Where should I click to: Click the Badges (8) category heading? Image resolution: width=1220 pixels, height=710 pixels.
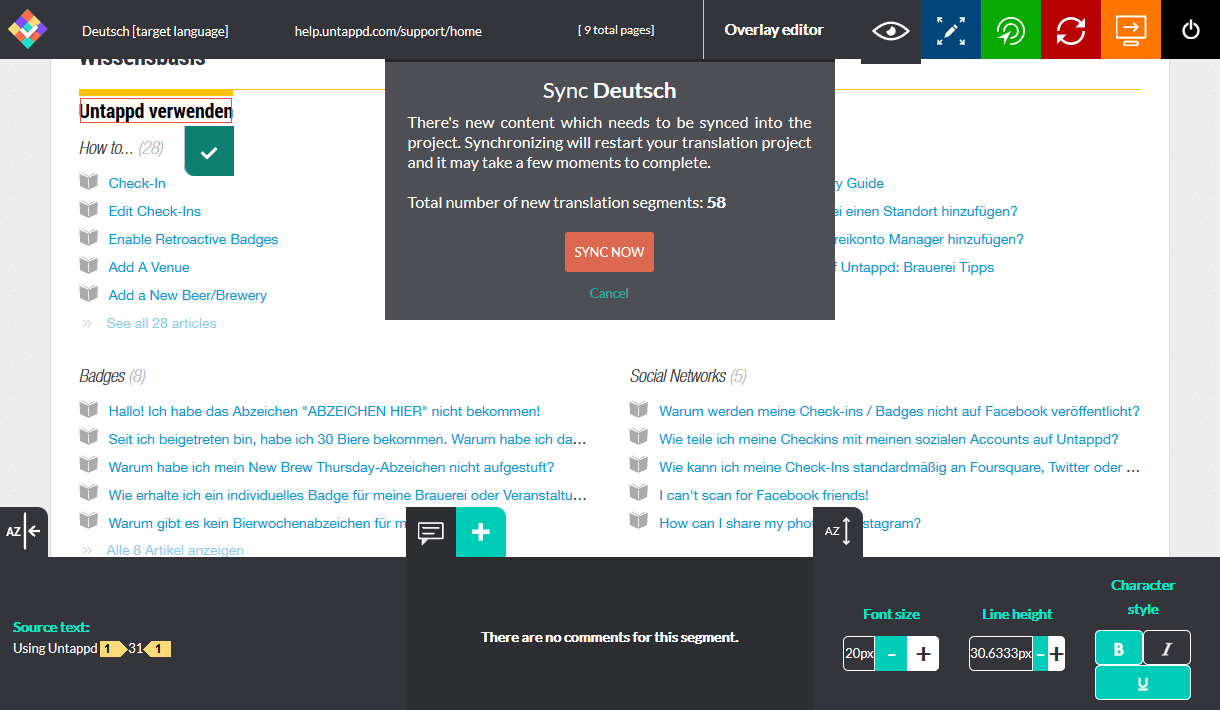tap(112, 376)
